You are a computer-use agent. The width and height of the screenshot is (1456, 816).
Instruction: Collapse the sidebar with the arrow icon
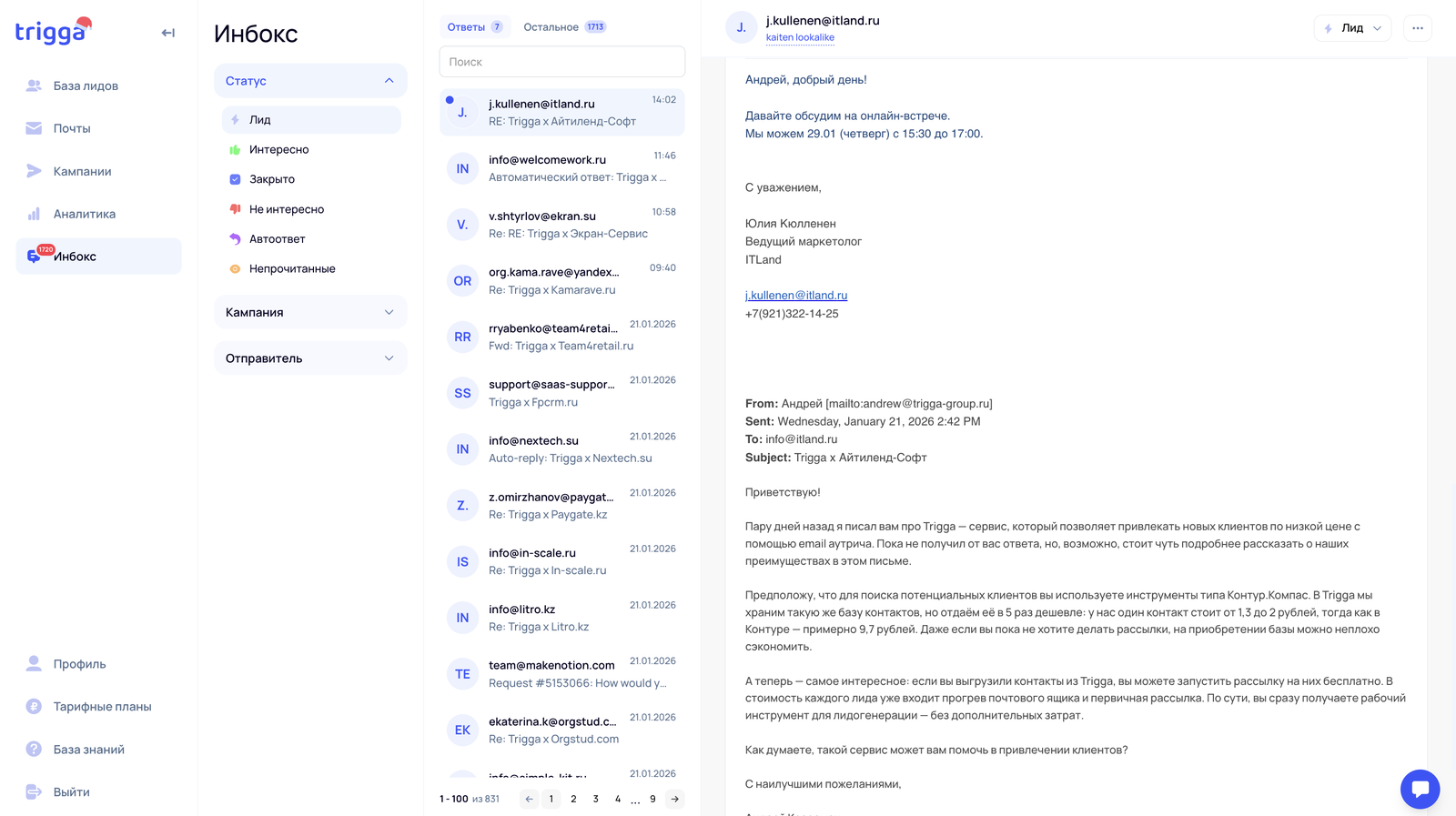click(167, 33)
